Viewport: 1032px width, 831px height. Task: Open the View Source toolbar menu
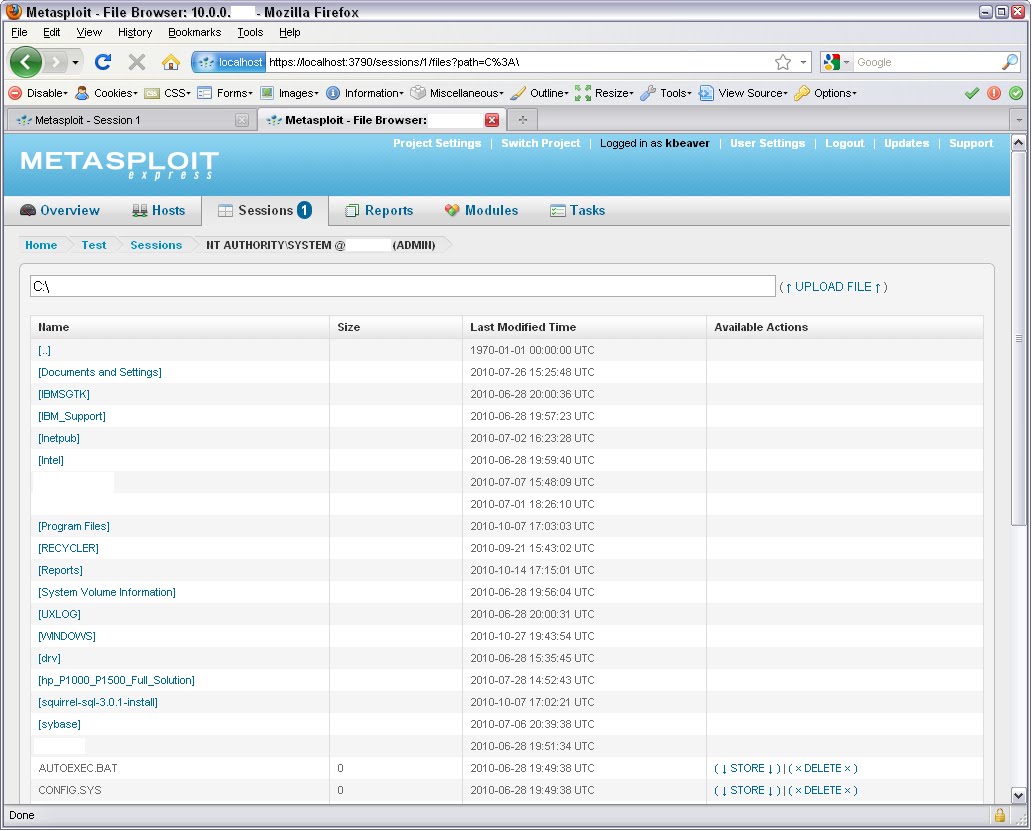point(743,93)
